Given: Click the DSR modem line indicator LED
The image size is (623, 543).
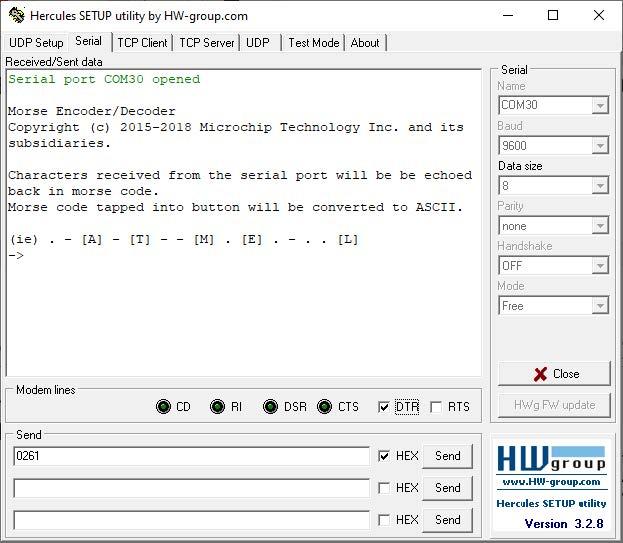Looking at the screenshot, I should coord(271,407).
